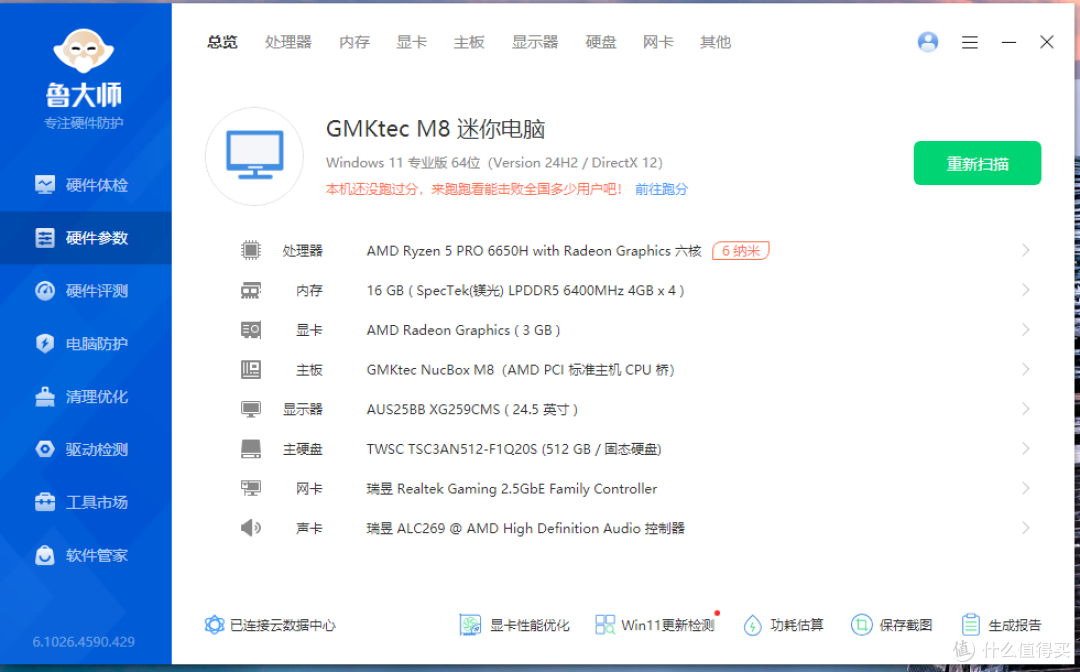1080x672 pixels.
Task: Click 已连接云数据中心 status
Action: click(x=271, y=625)
